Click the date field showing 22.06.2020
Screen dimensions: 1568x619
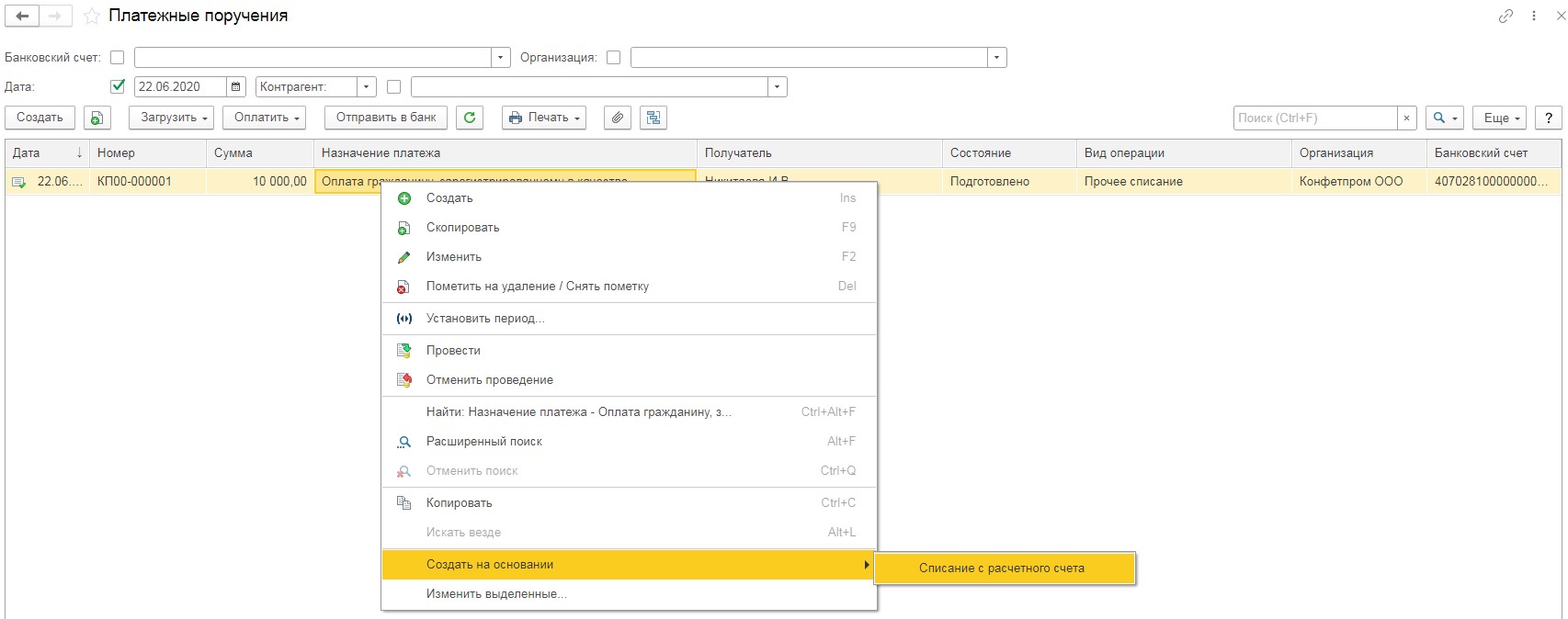[180, 87]
